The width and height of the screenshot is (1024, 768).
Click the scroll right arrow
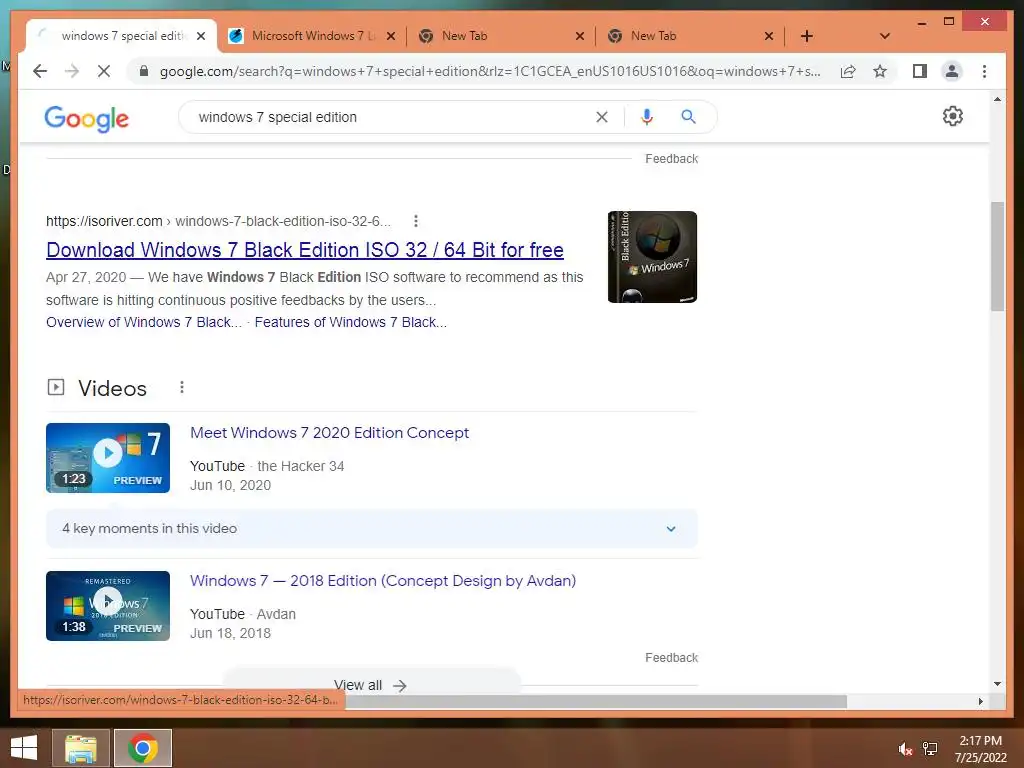(x=980, y=701)
